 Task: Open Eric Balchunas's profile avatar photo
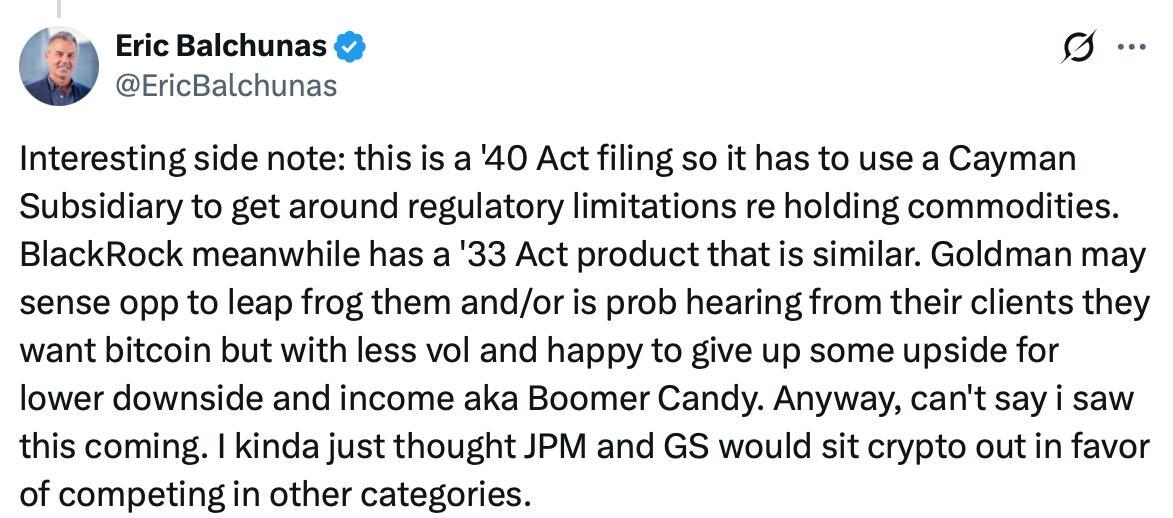tap(59, 65)
